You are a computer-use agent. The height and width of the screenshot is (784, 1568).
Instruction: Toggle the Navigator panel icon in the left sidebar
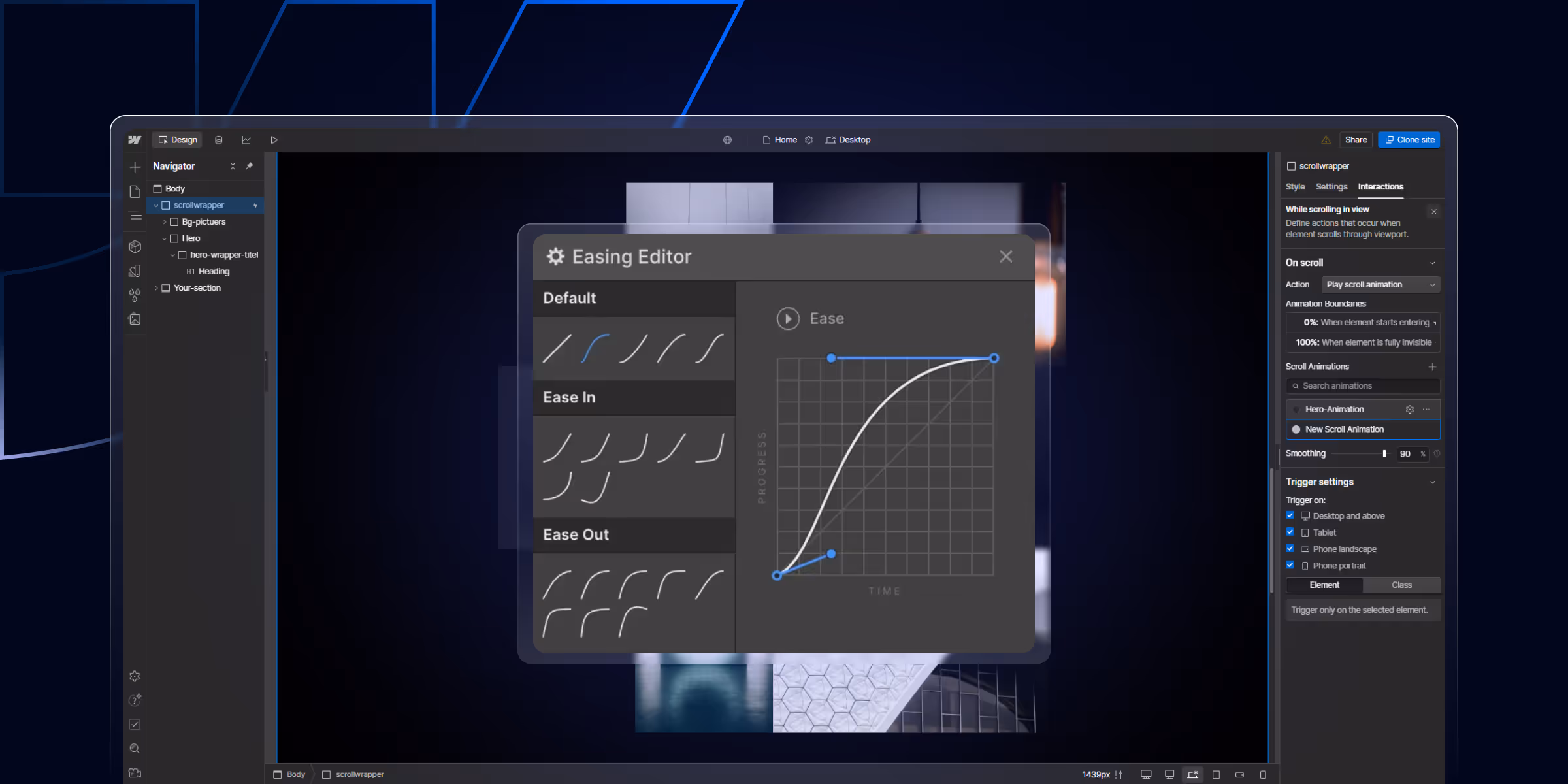point(135,216)
